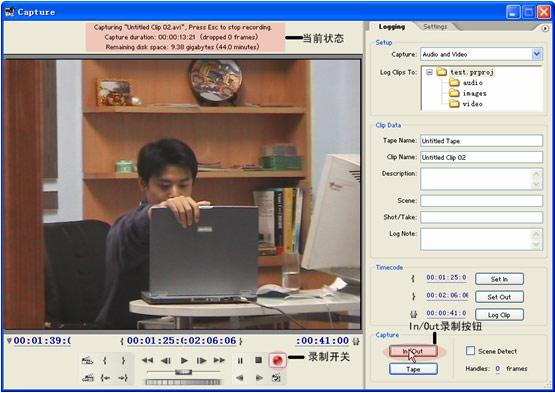Click the out-point timecode 02:06:06 under preview
Viewport: 555px width, 393px height.
click(210, 341)
